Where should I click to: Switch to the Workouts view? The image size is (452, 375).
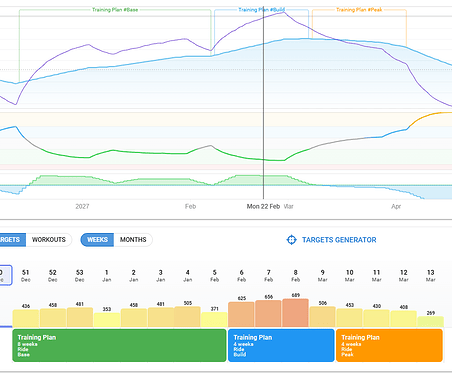click(49, 240)
